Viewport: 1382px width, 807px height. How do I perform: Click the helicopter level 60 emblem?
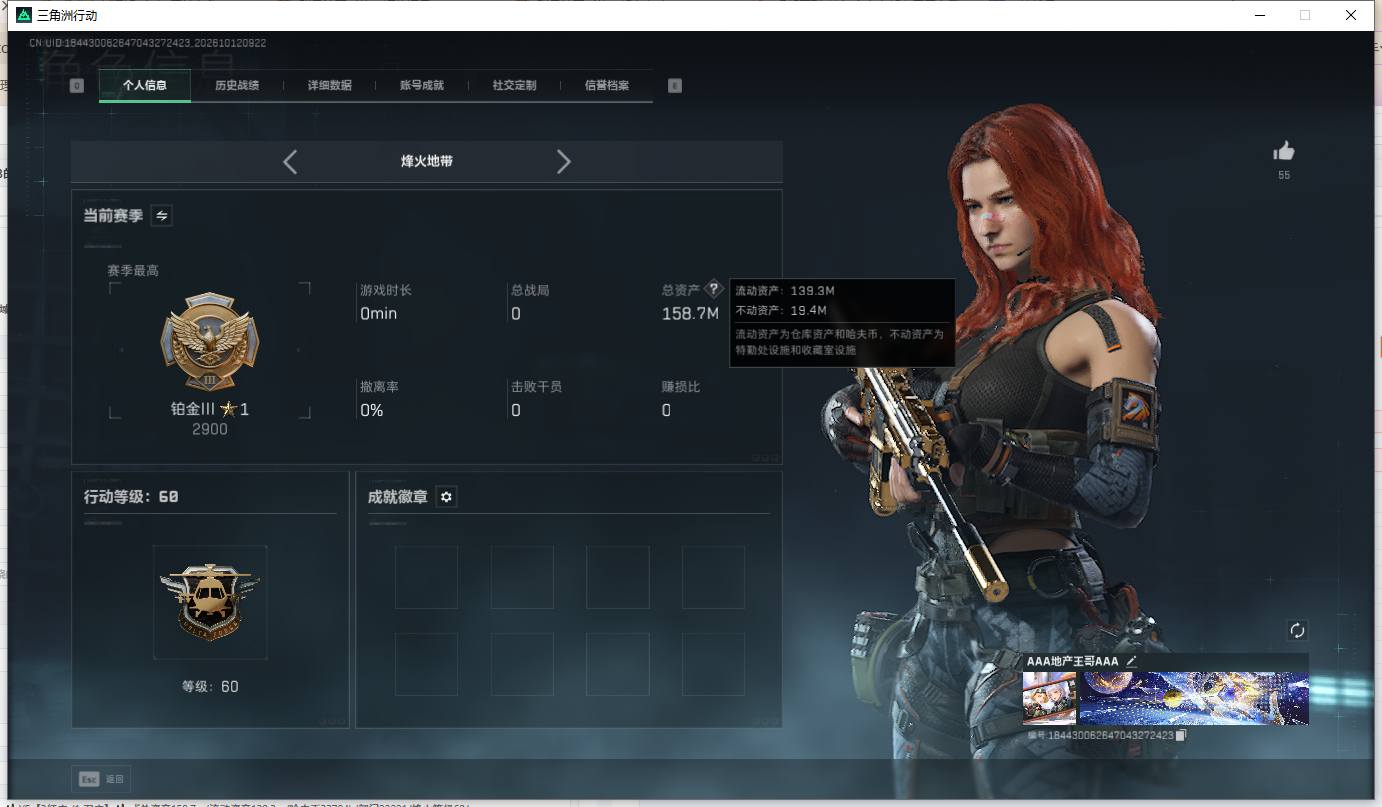(210, 602)
